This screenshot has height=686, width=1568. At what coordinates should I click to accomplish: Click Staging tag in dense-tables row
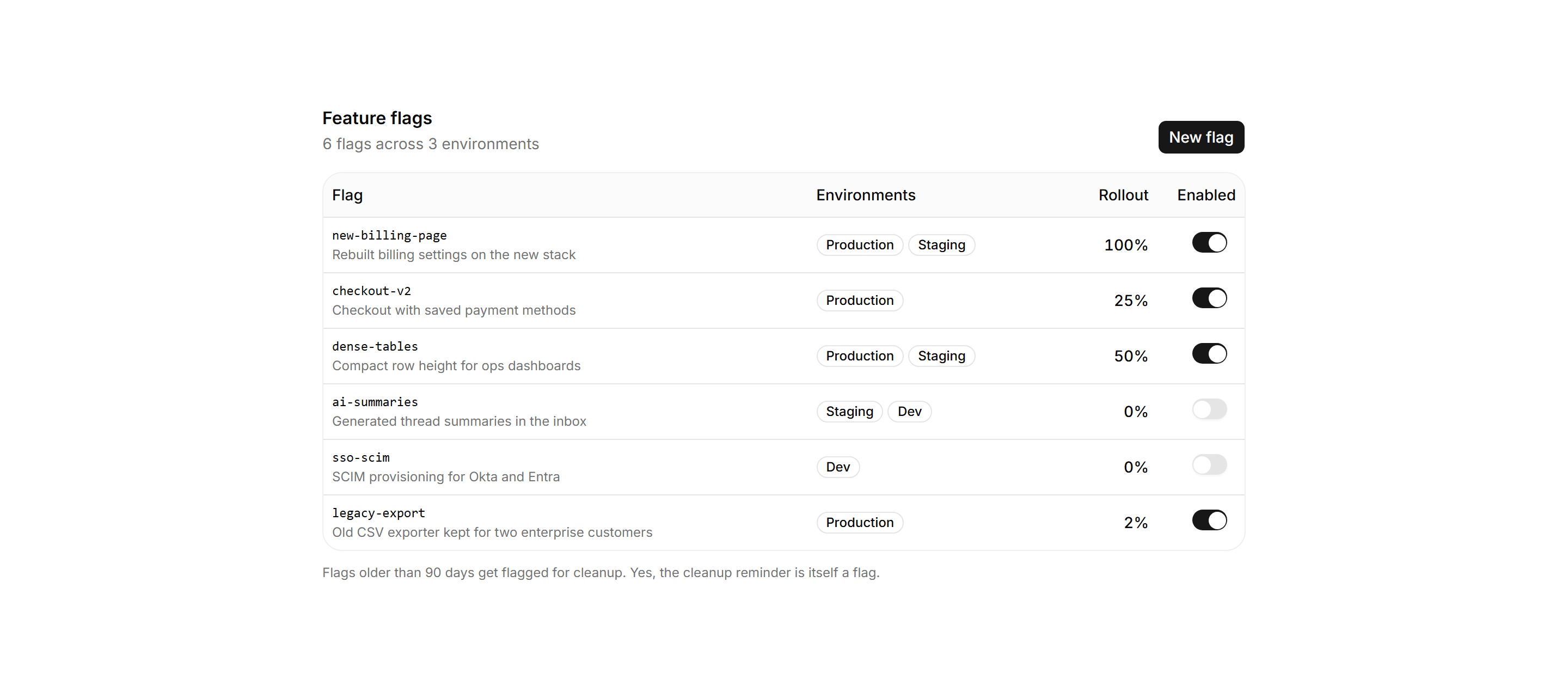941,356
